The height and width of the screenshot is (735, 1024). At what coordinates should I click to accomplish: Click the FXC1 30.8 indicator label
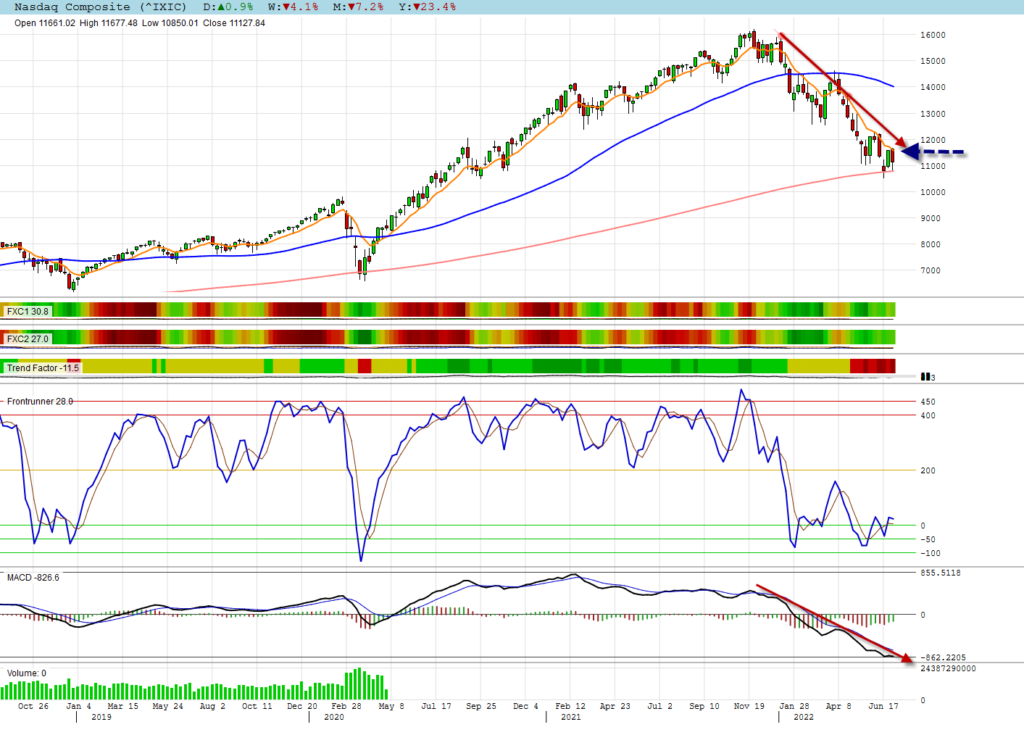(x=27, y=312)
